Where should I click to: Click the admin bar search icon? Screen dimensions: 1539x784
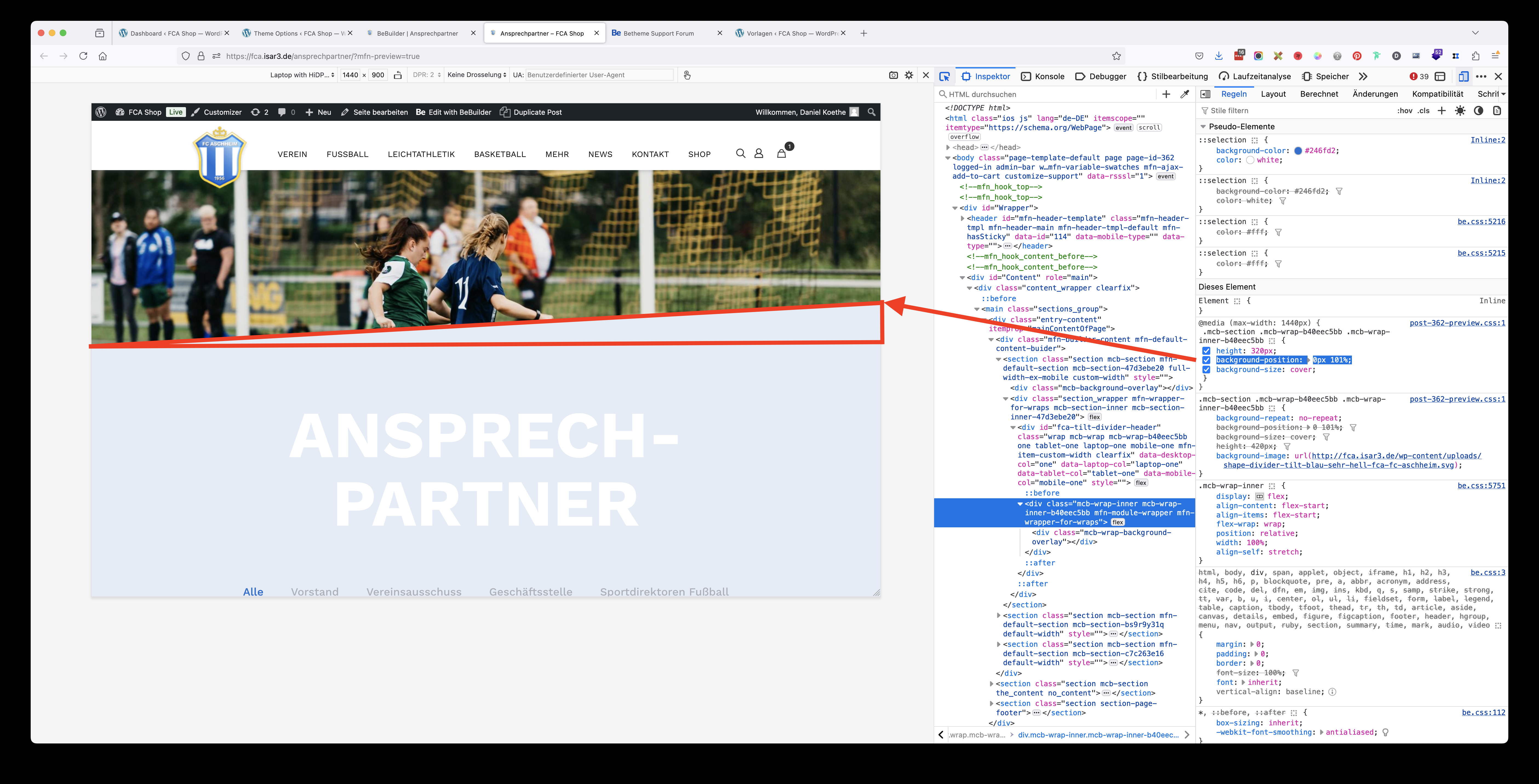871,112
